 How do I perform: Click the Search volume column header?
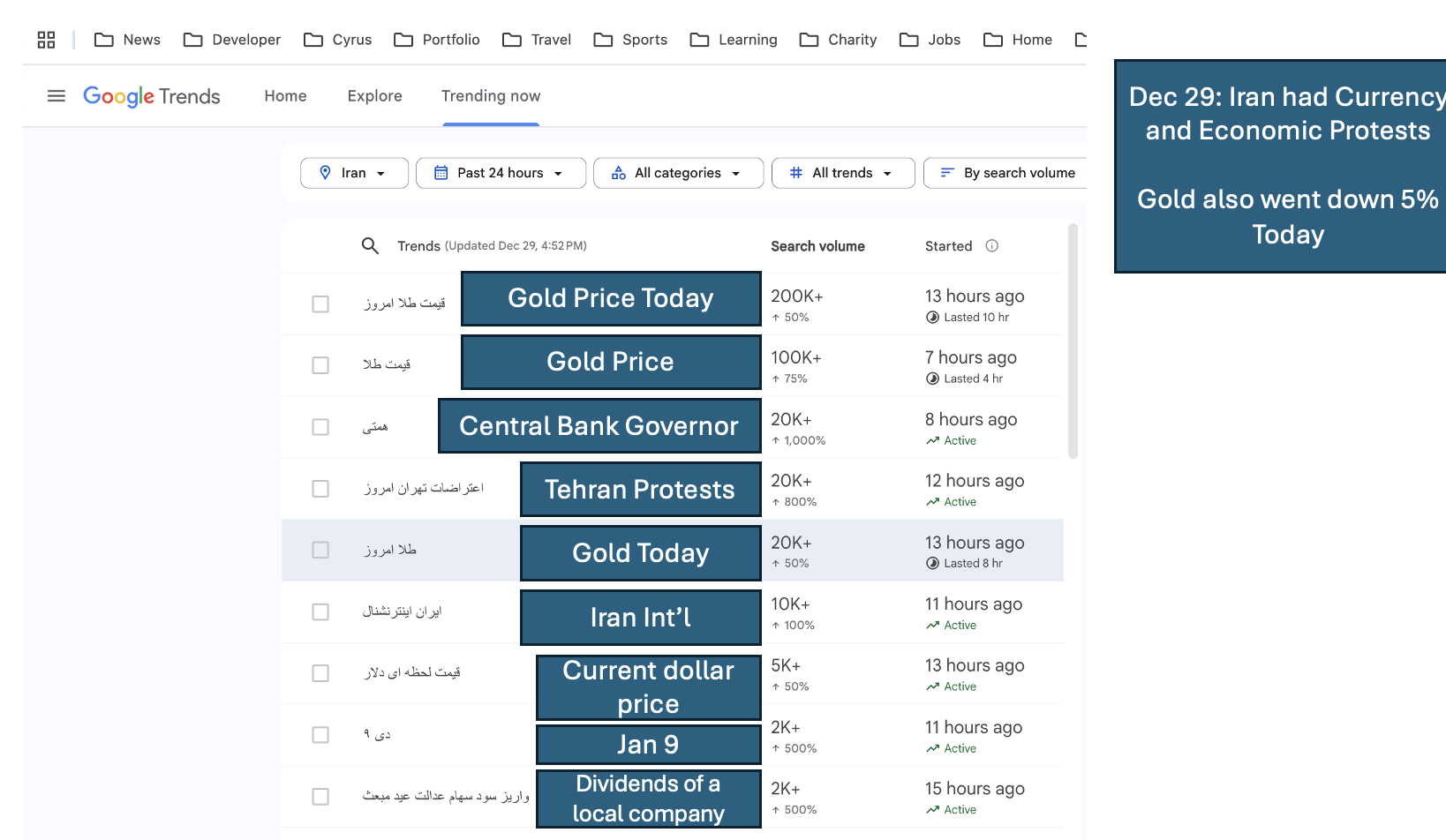click(817, 246)
